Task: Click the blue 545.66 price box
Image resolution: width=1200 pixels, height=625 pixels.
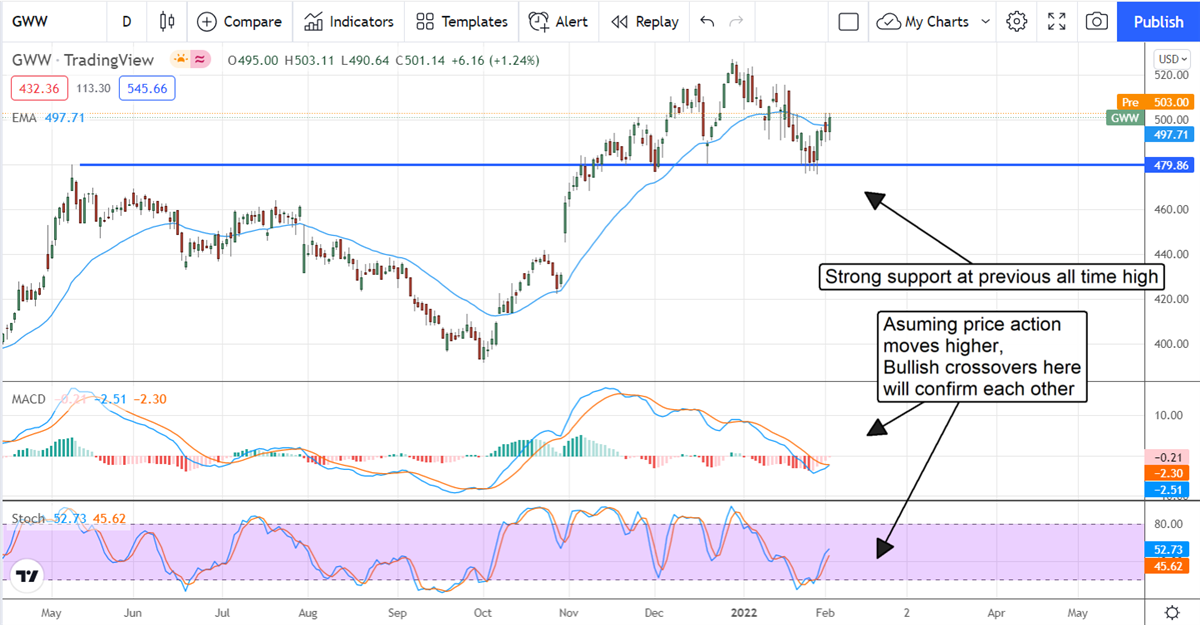Action: (146, 88)
